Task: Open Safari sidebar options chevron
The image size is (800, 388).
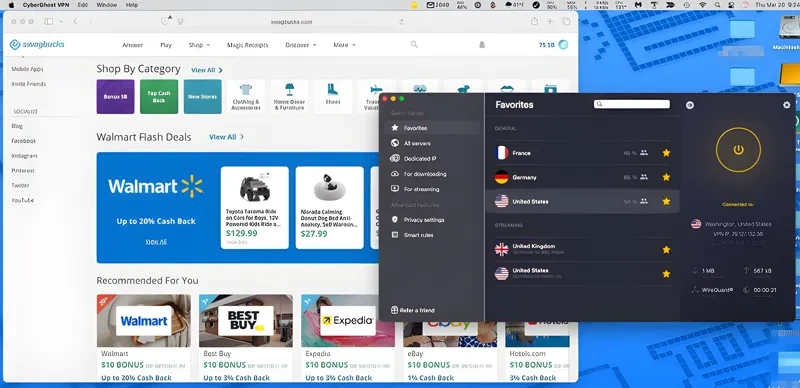Action: point(61,21)
